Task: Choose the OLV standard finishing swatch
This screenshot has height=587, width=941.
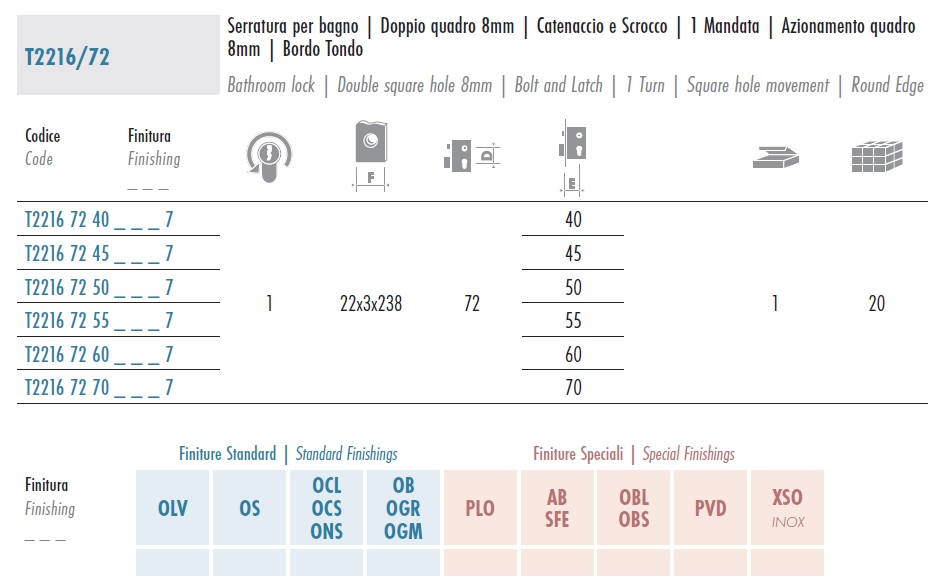Action: (x=173, y=508)
